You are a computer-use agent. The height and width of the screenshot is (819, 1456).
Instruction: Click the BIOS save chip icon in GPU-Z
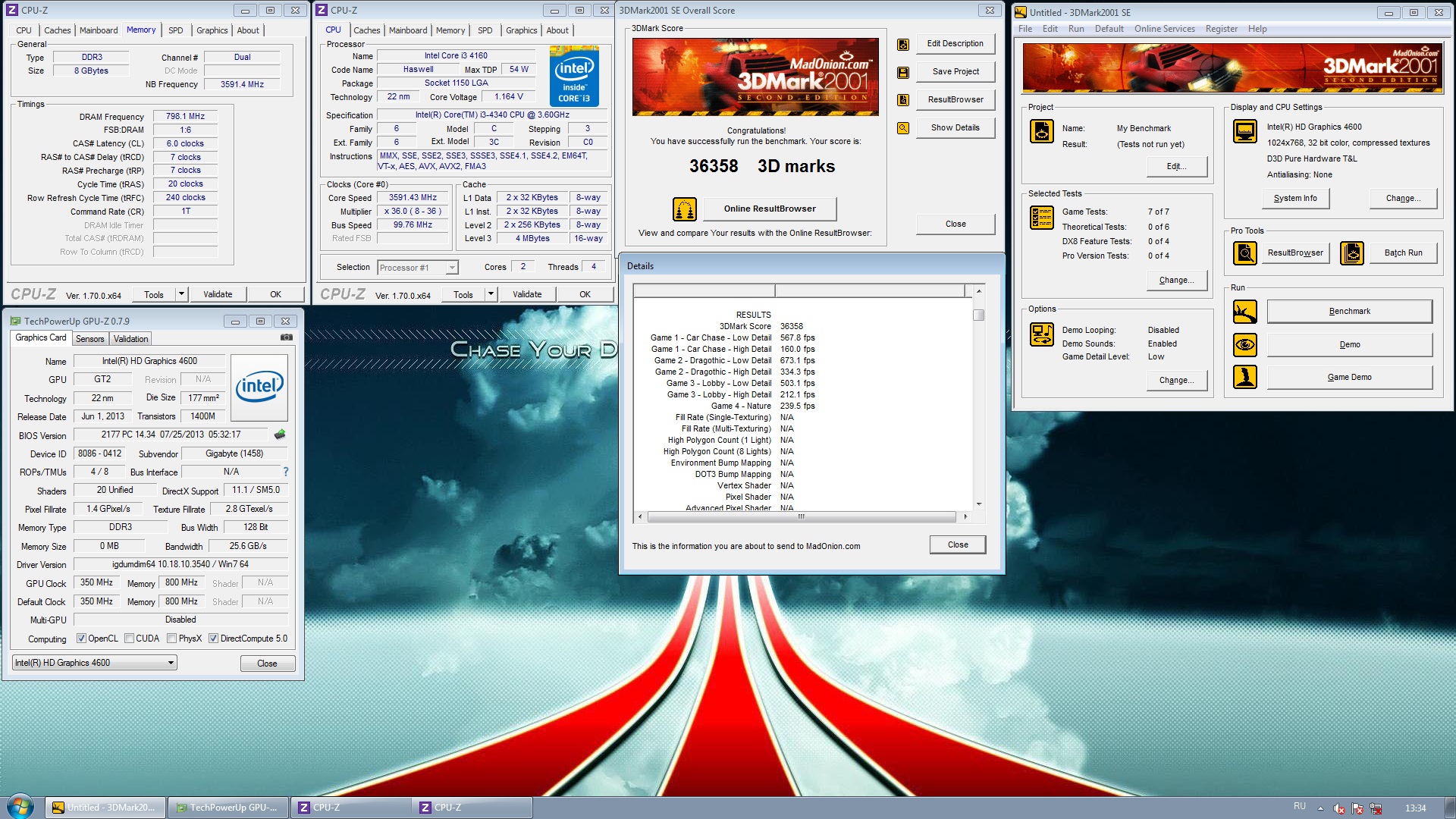pyautogui.click(x=280, y=435)
